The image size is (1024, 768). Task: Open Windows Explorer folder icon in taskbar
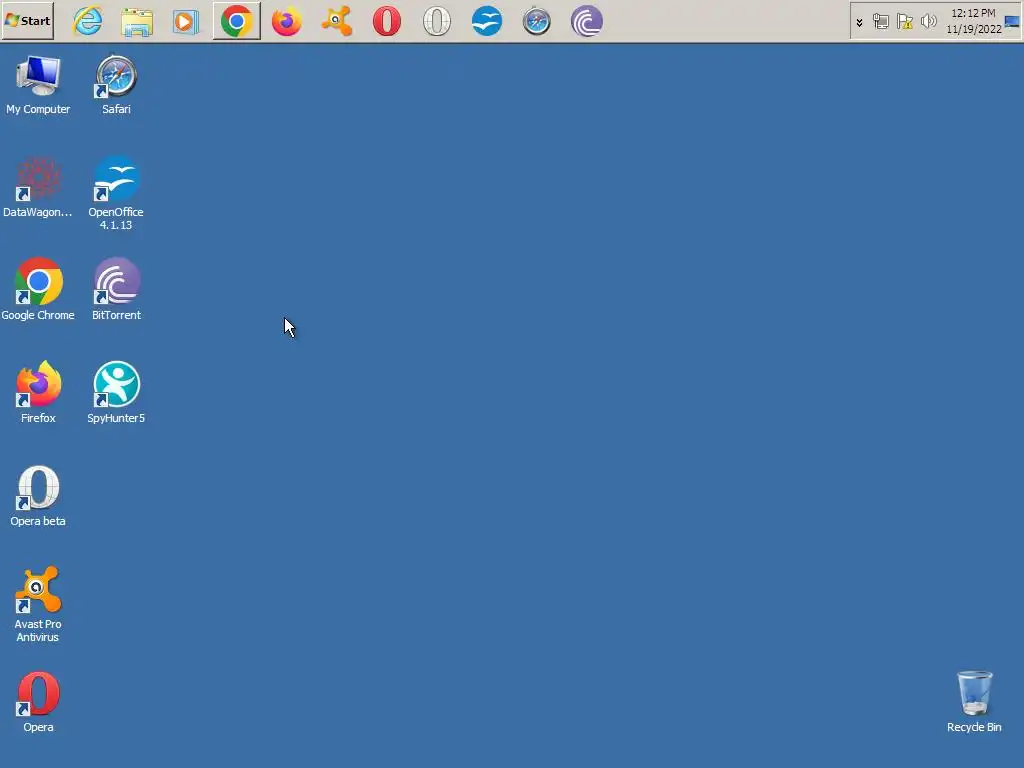click(x=137, y=21)
